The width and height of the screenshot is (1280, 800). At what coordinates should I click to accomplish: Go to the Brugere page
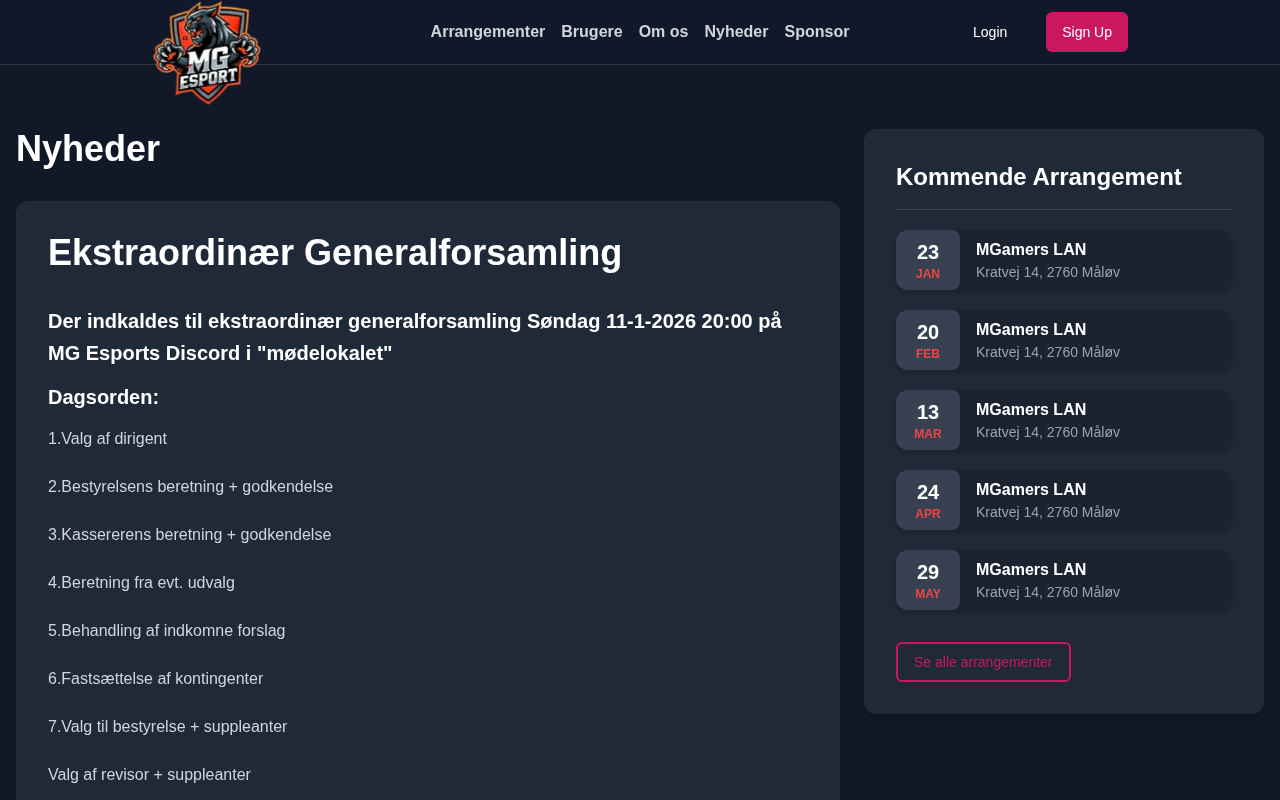pos(591,32)
